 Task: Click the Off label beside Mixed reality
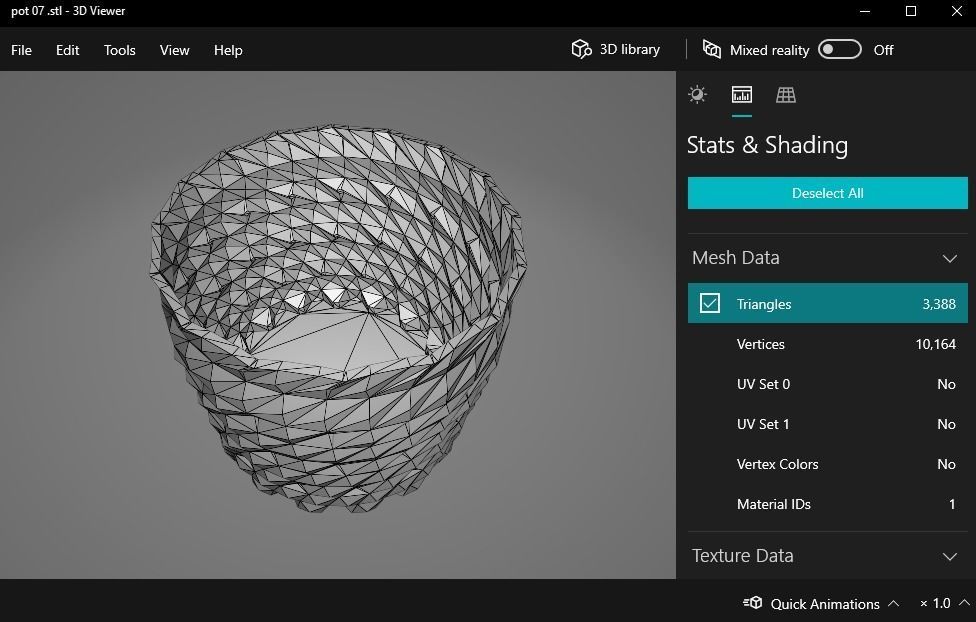click(x=883, y=50)
